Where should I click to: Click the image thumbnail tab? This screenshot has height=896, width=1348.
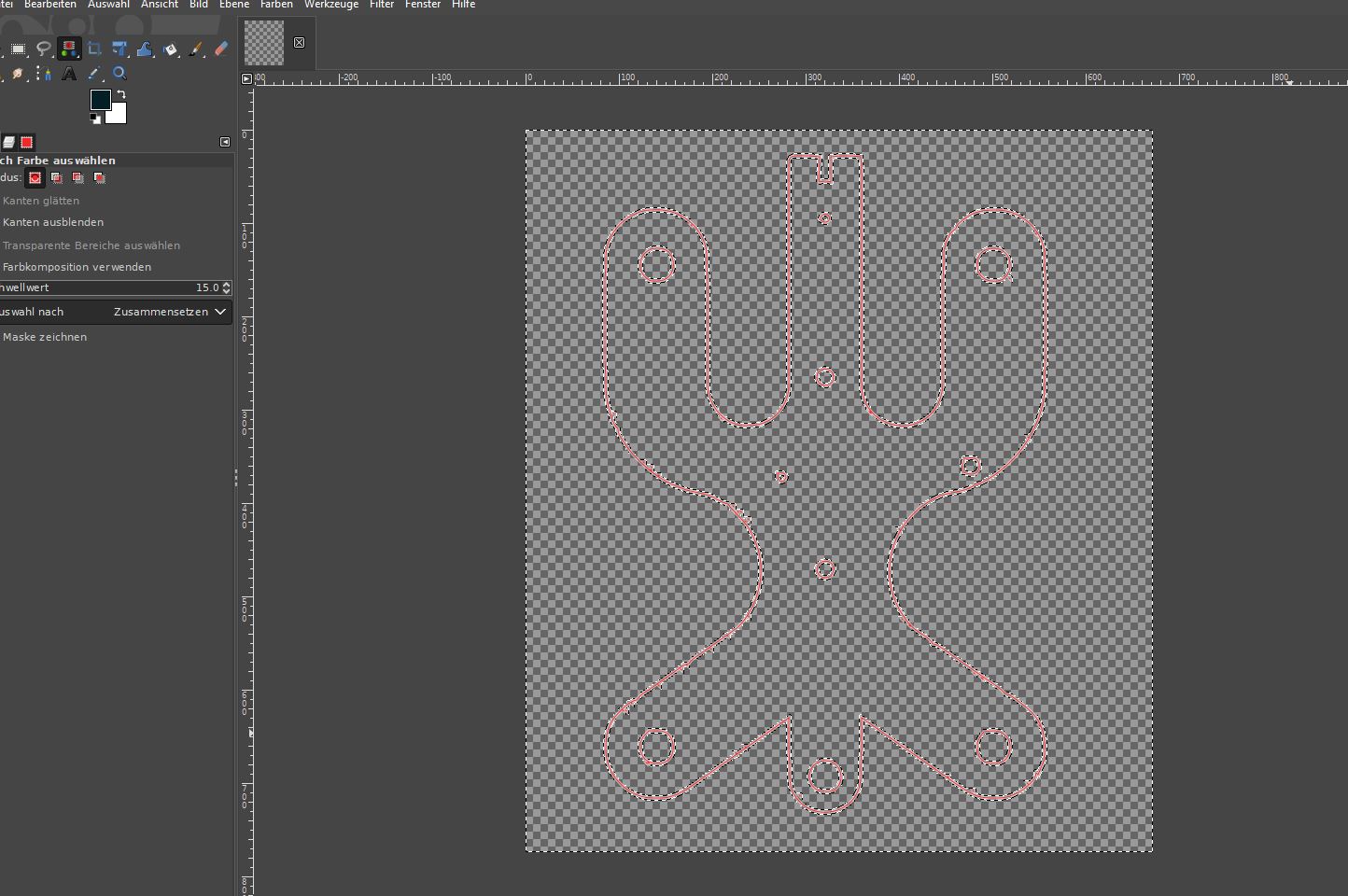[264, 43]
